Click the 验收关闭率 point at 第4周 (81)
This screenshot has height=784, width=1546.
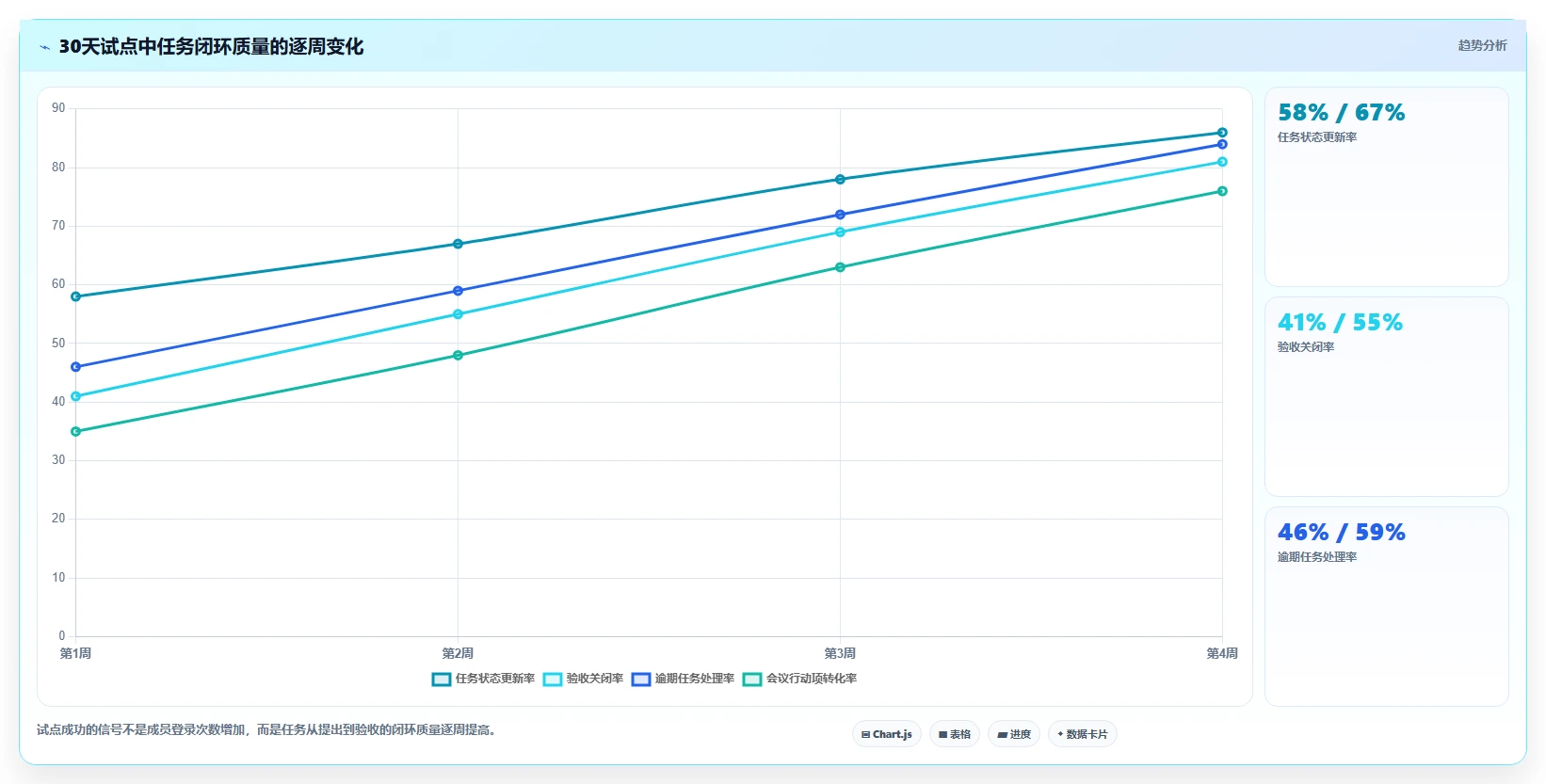pos(1222,162)
